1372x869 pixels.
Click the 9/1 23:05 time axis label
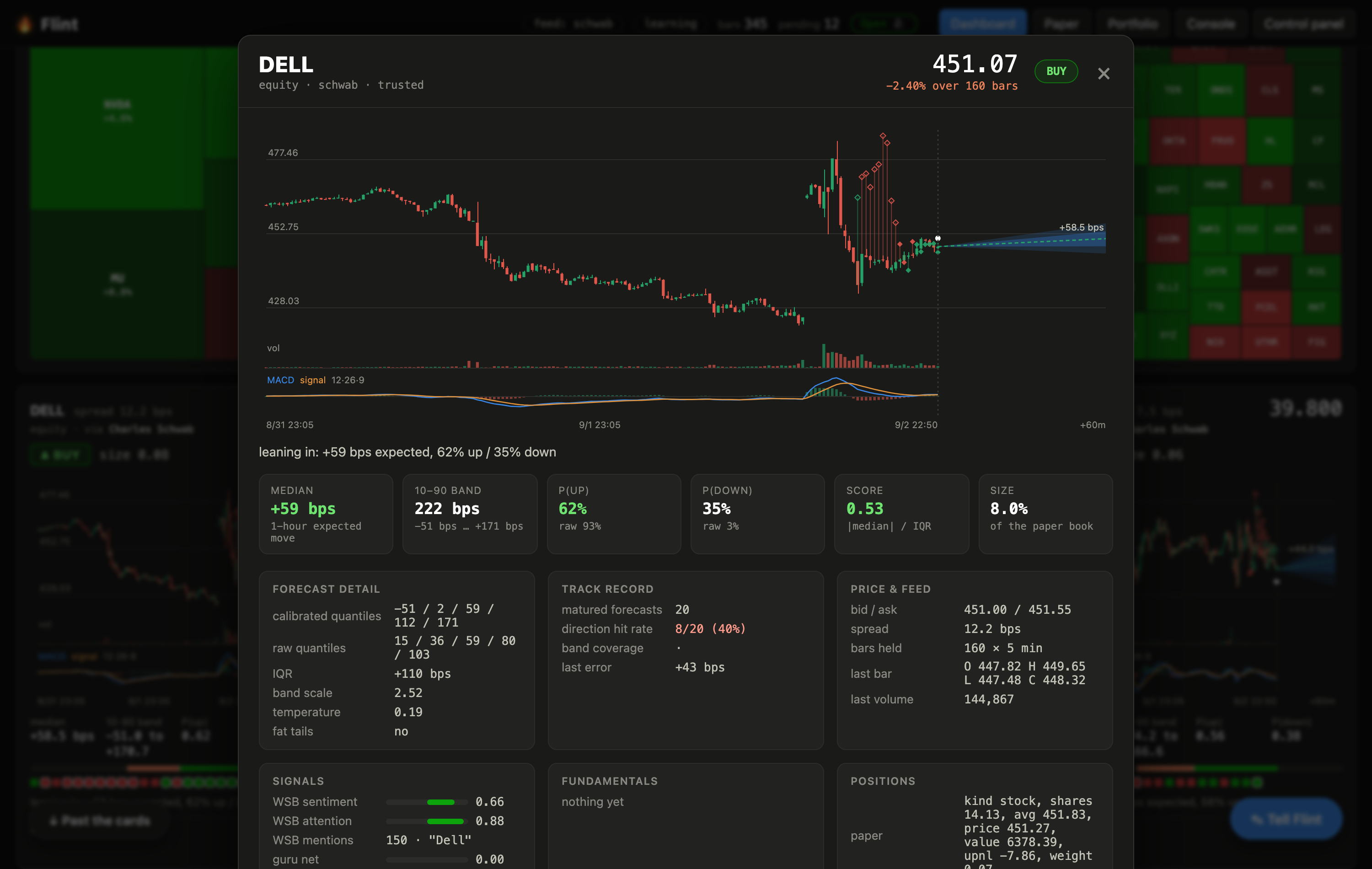pyautogui.click(x=600, y=425)
